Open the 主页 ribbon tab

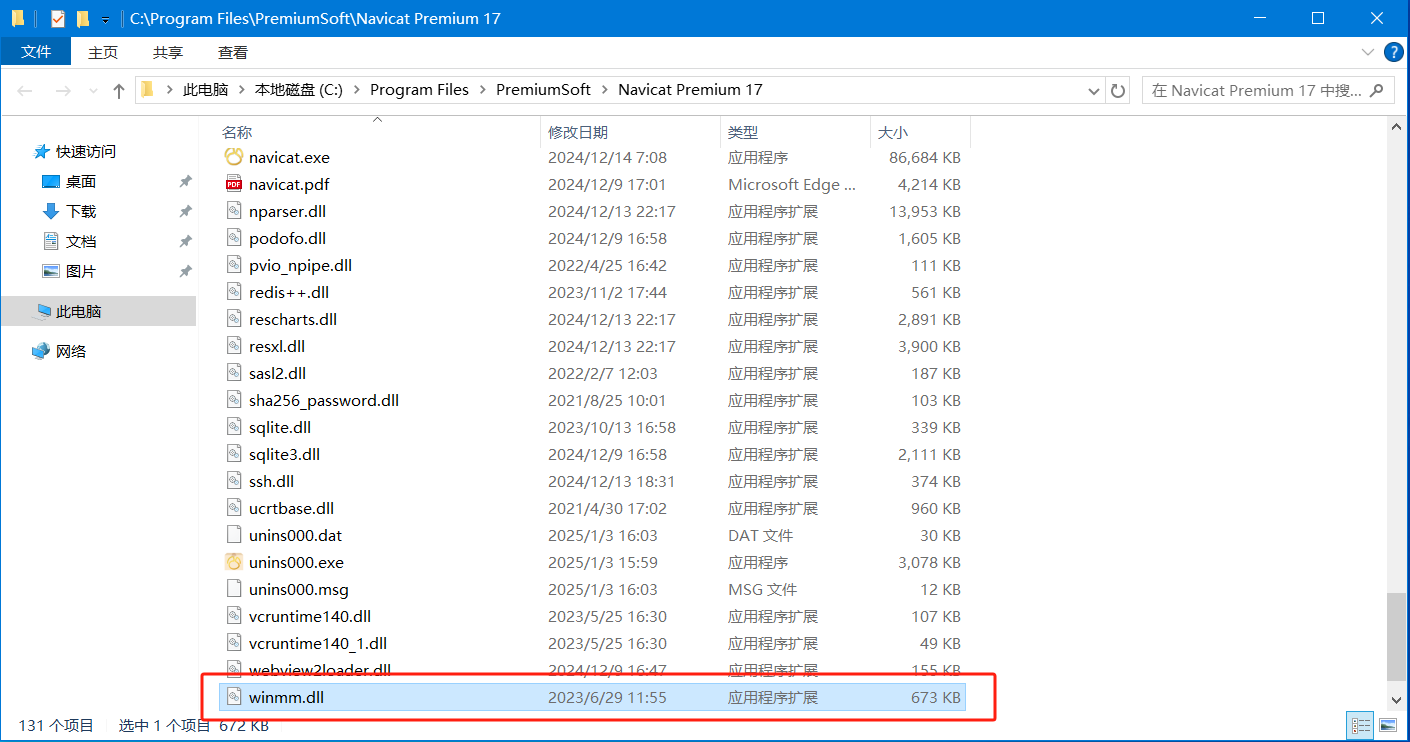click(x=103, y=52)
